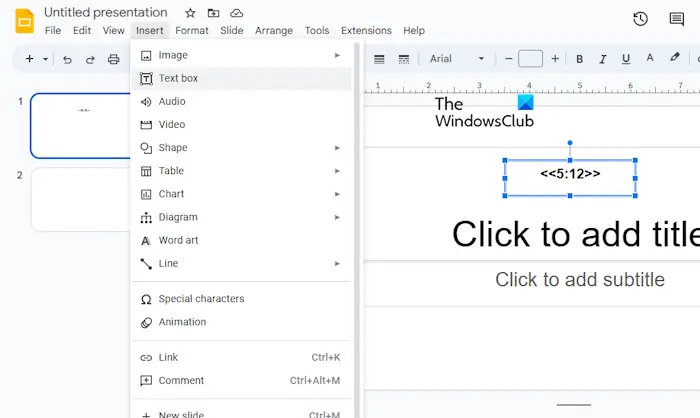Viewport: 700px width, 418px height.
Task: Open the Extensions menu
Action: point(366,30)
